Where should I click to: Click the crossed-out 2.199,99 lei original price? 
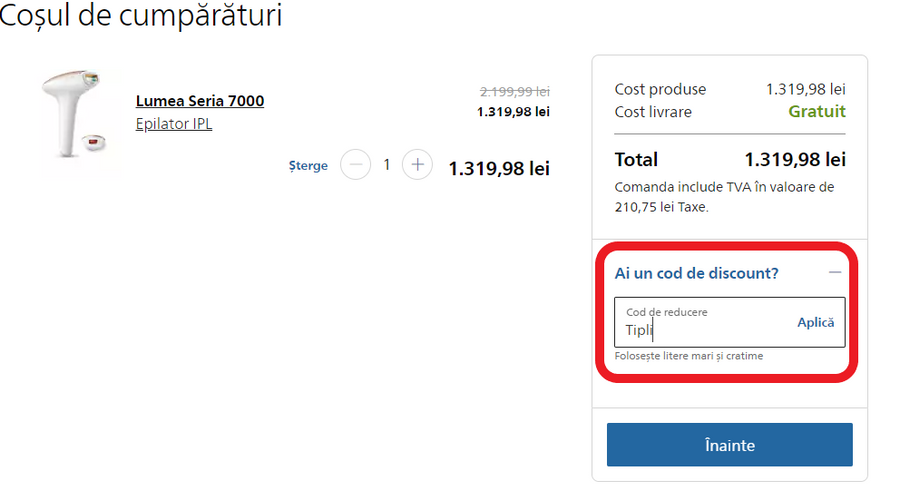[514, 90]
